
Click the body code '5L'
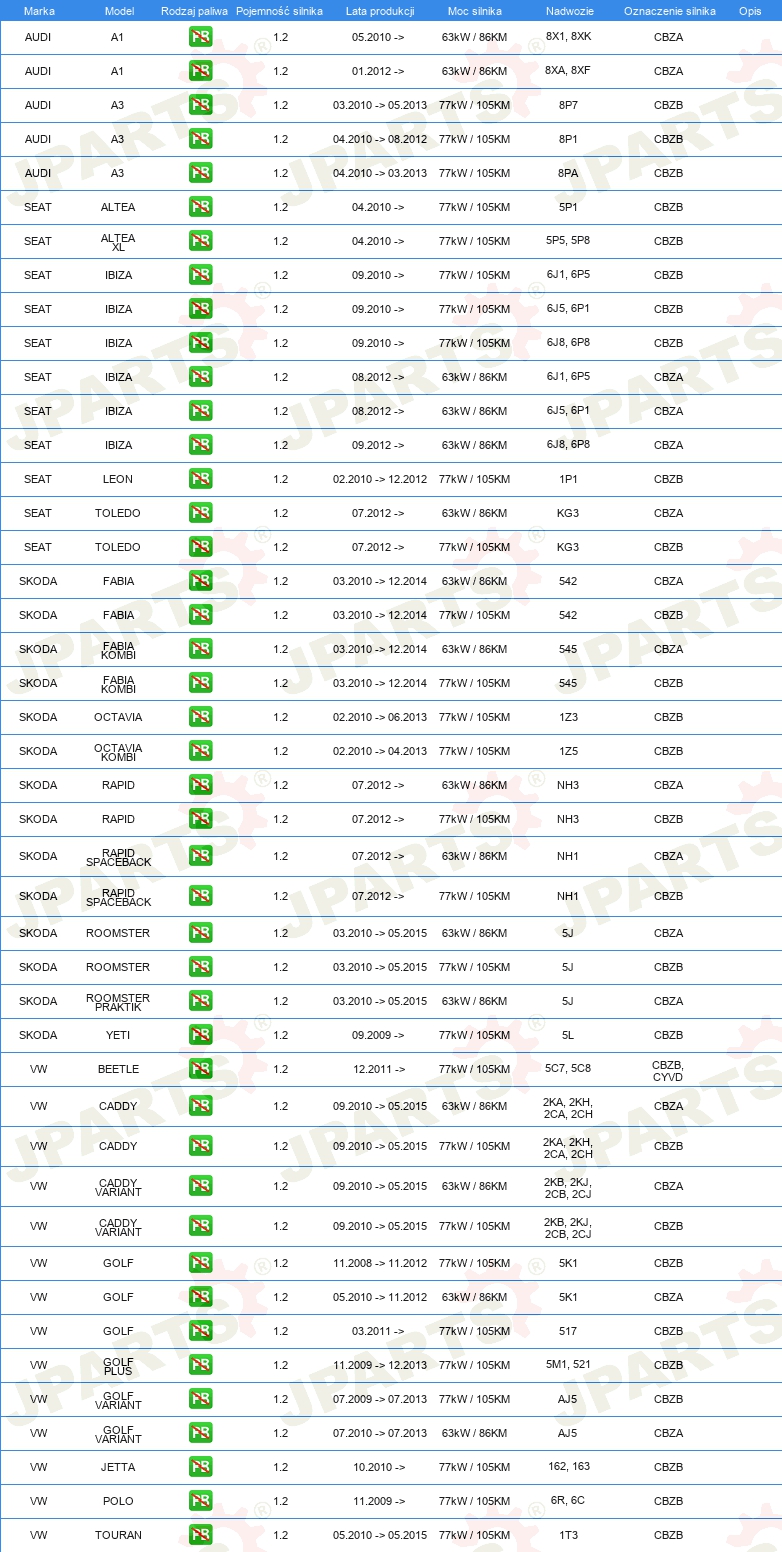(x=568, y=1035)
